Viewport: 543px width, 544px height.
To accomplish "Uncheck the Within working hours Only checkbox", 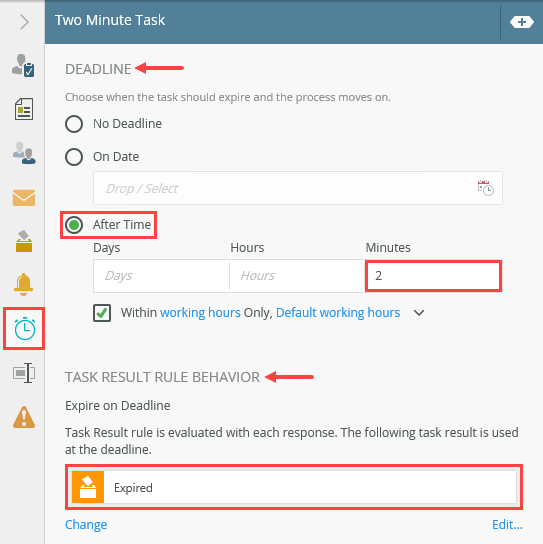I will pos(102,313).
